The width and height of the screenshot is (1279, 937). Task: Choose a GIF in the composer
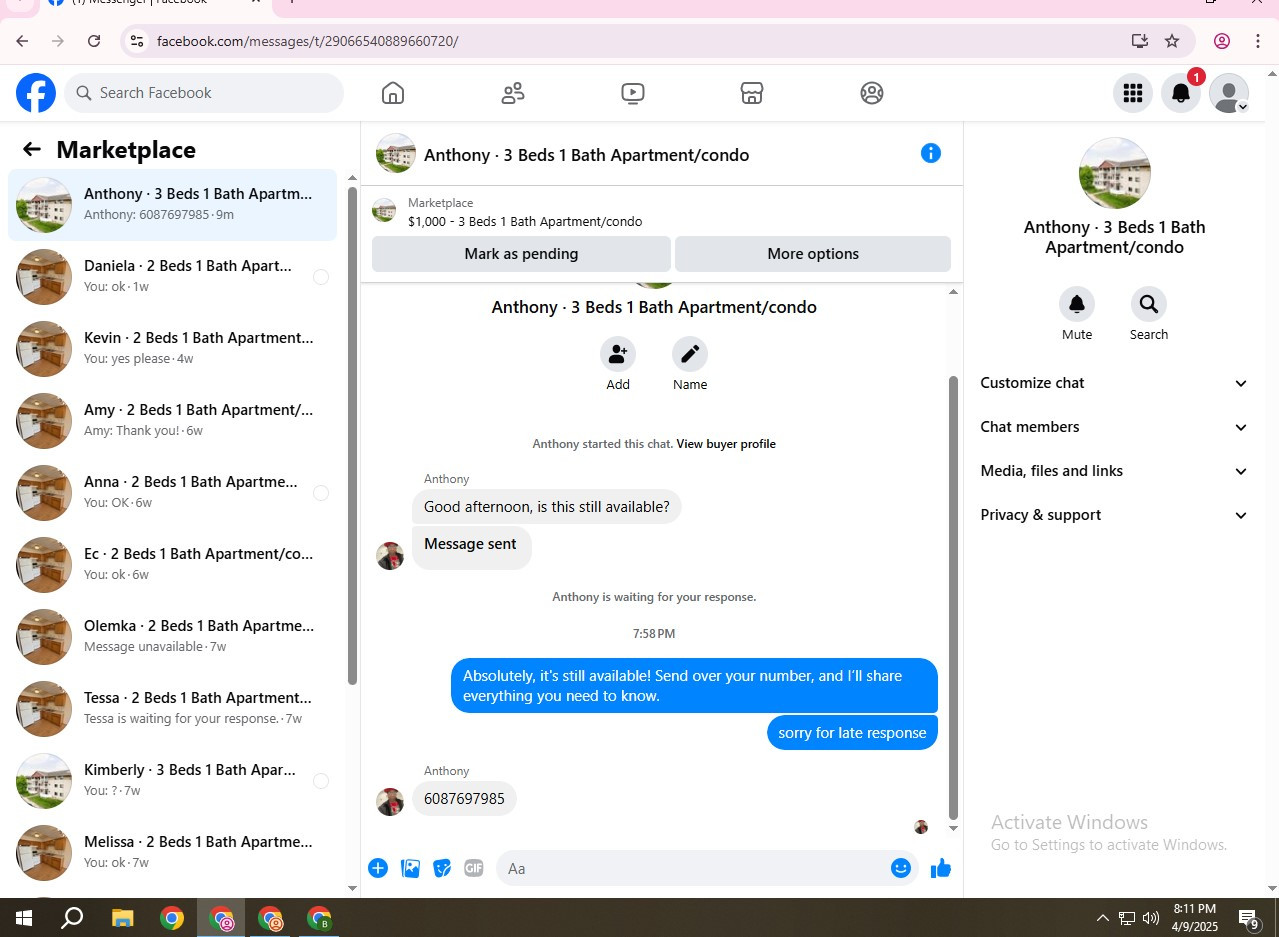(474, 868)
